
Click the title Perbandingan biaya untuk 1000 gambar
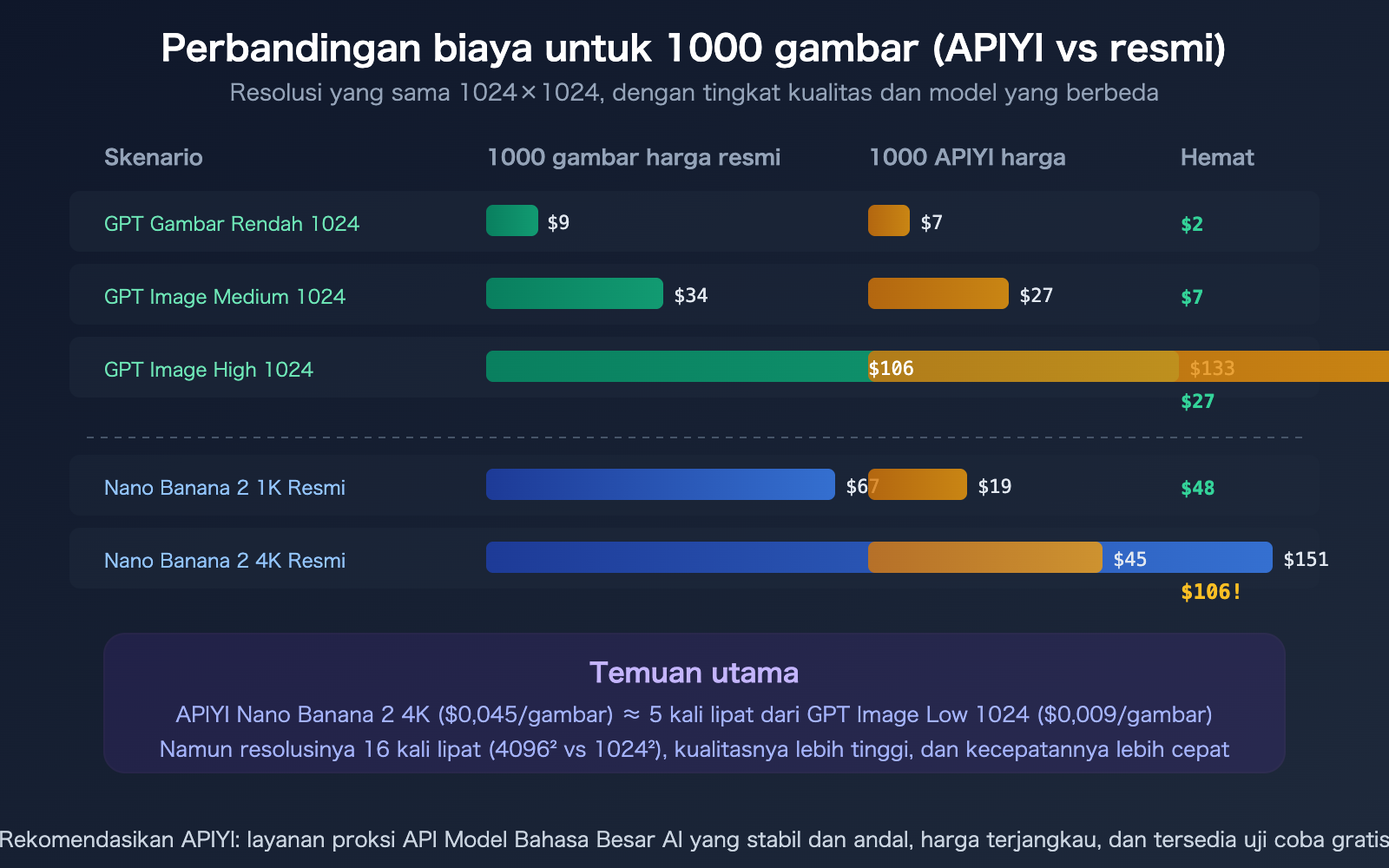click(694, 48)
